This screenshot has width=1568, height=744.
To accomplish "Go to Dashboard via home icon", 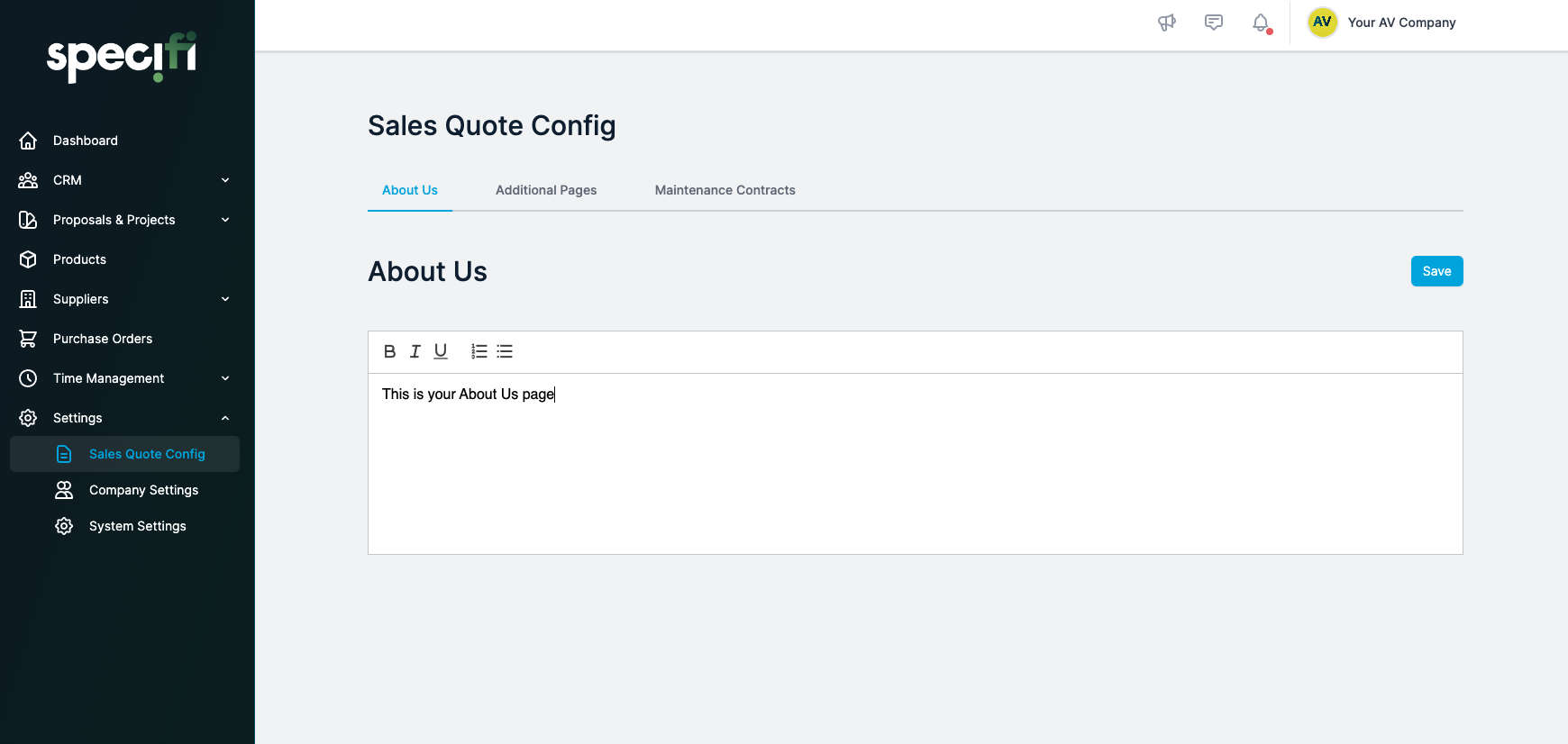I will pos(28,141).
